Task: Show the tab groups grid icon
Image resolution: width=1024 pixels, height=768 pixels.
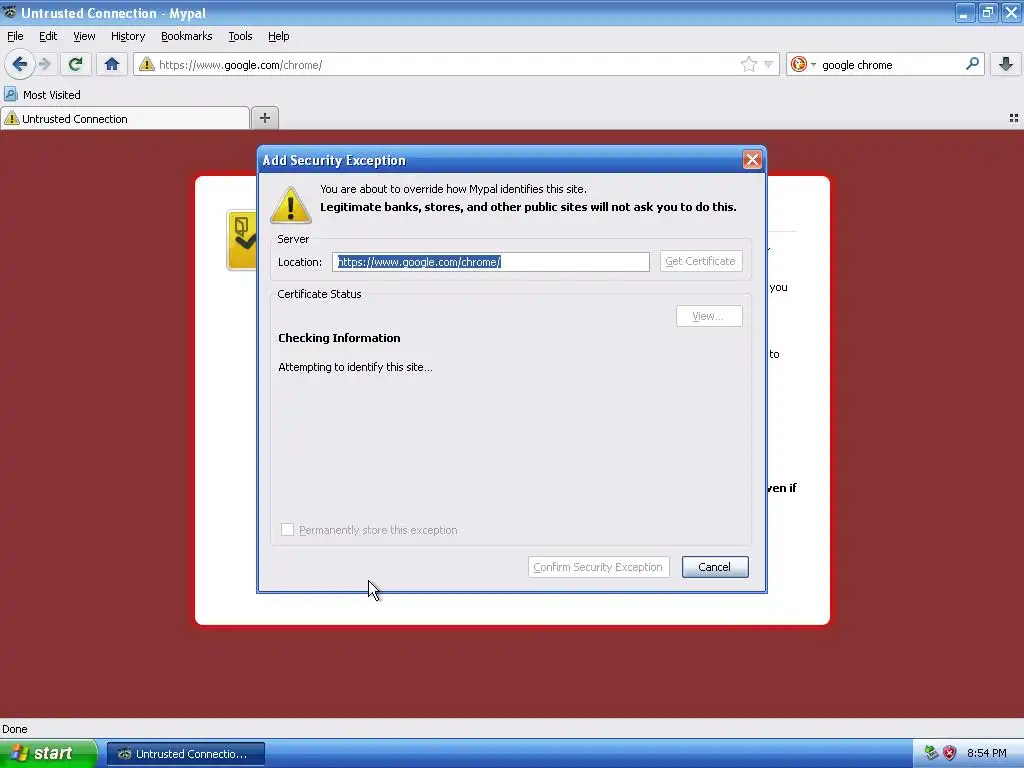Action: (1014, 118)
